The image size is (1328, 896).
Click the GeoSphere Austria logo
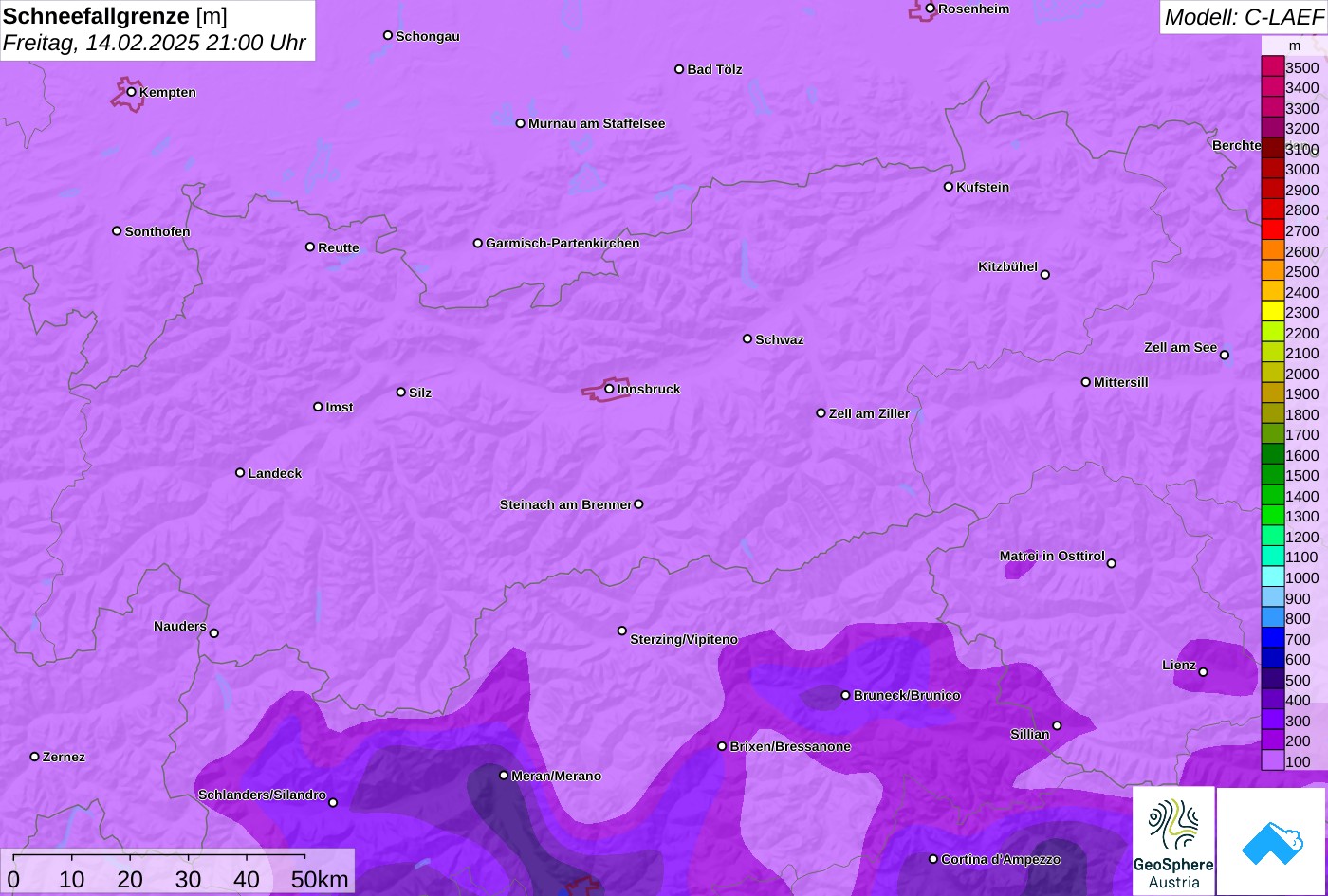1173,840
